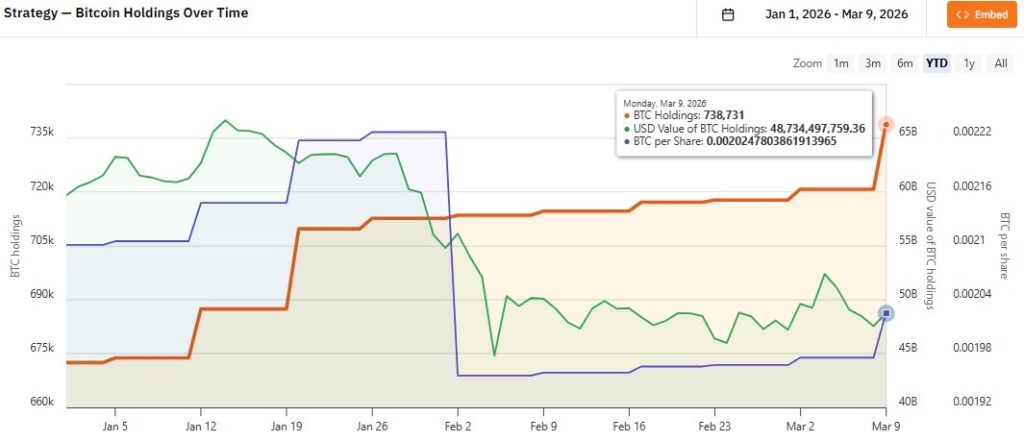Screen dimensions: 1024x441
Task: Switch the chart to YTD view
Action: pyautogui.click(x=937, y=63)
